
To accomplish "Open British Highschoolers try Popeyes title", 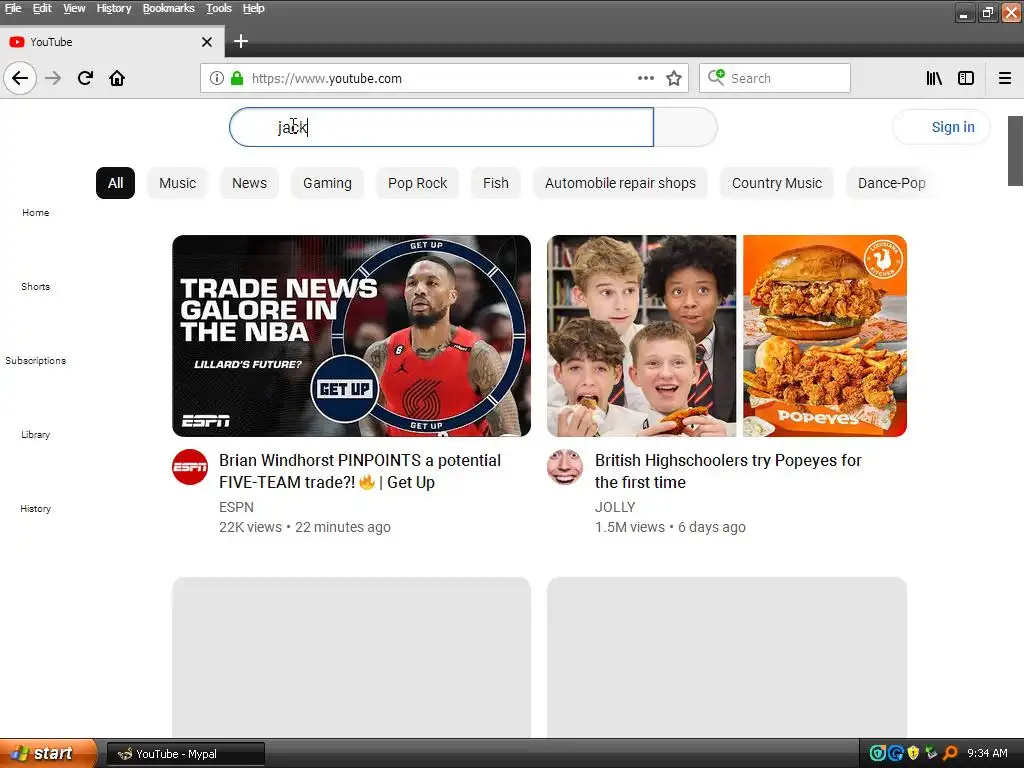I will (728, 472).
